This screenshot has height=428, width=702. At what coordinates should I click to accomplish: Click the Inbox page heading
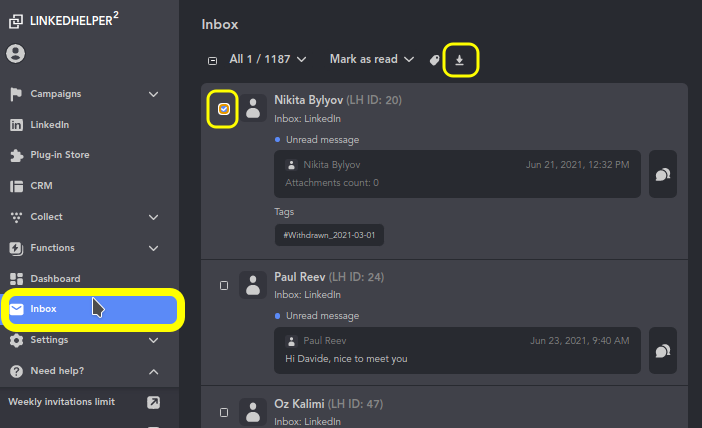pyautogui.click(x=220, y=24)
